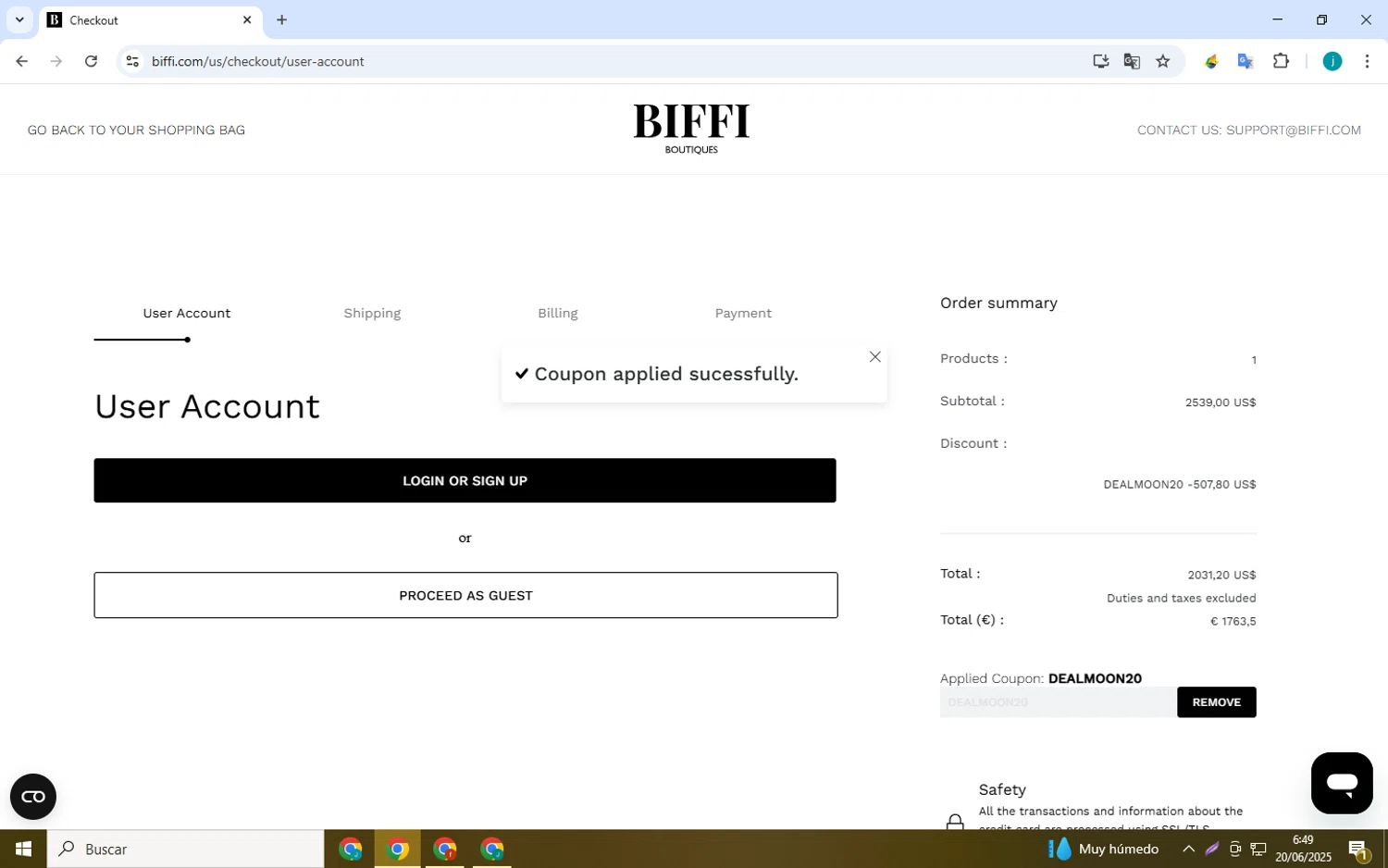This screenshot has width=1388, height=868.
Task: Open site information icon in address bar
Action: pos(132,61)
